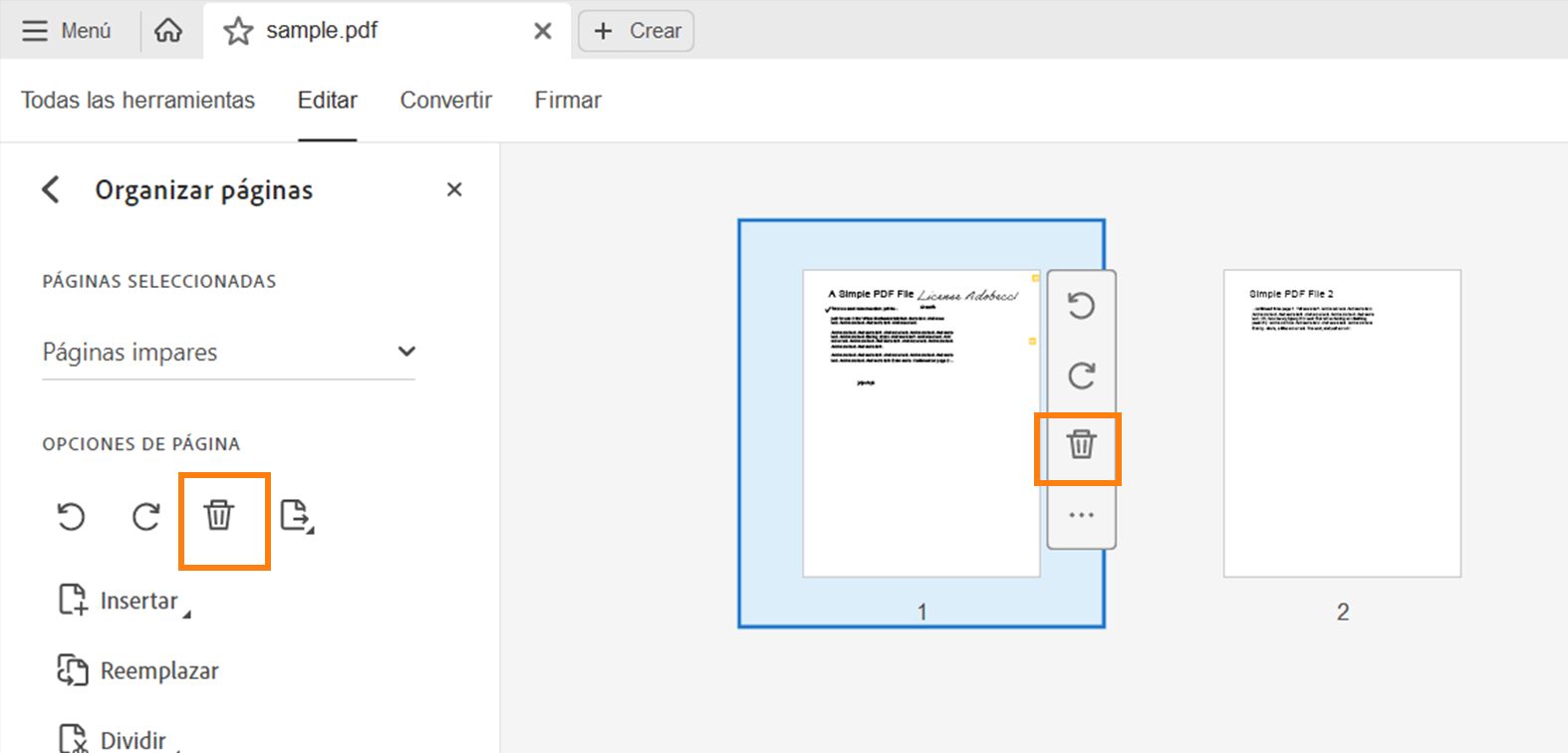
Task: Select the Firmar tab
Action: click(568, 100)
